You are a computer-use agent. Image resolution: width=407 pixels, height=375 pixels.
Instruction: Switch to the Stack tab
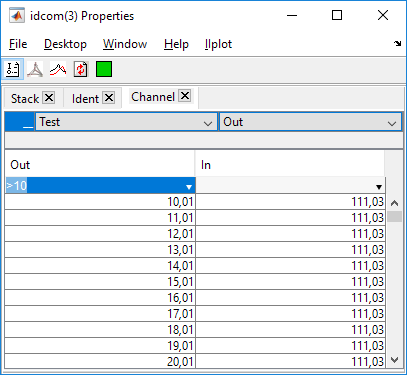(25, 99)
